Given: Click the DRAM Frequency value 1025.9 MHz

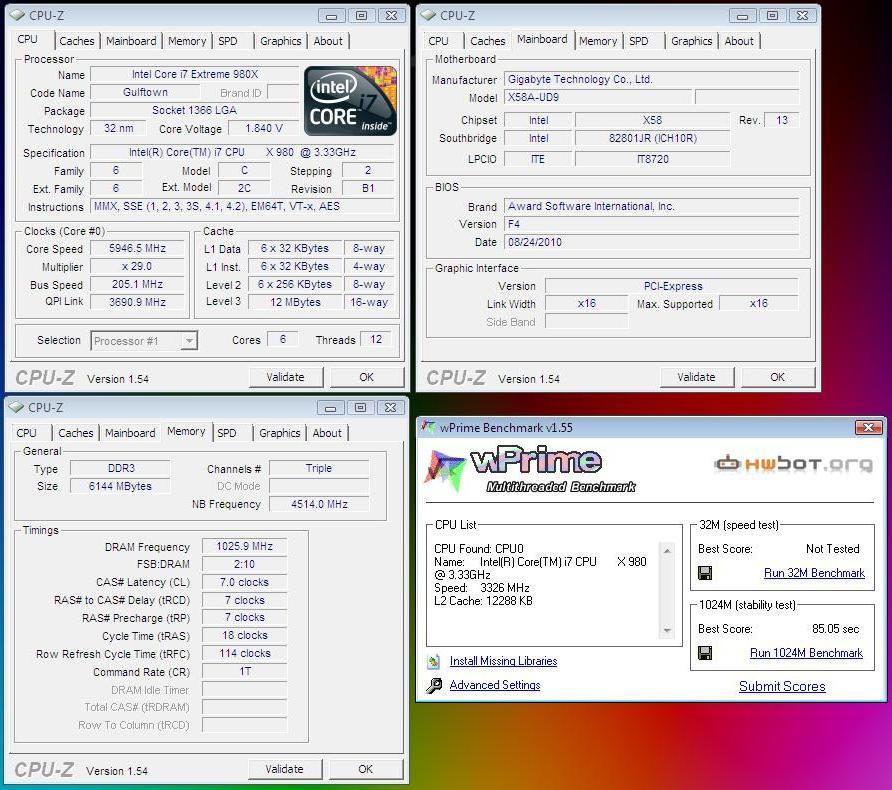Looking at the screenshot, I should pos(245,547).
